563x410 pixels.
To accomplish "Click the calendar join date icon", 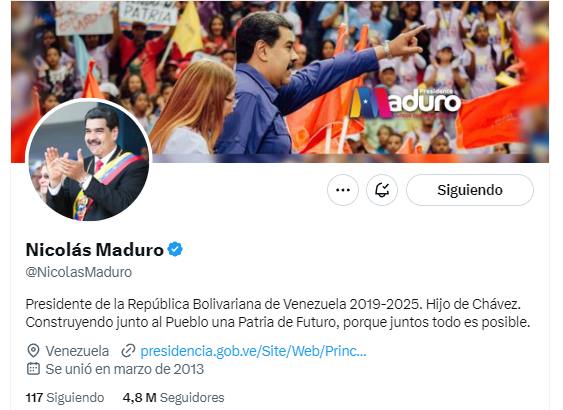I will [33, 369].
